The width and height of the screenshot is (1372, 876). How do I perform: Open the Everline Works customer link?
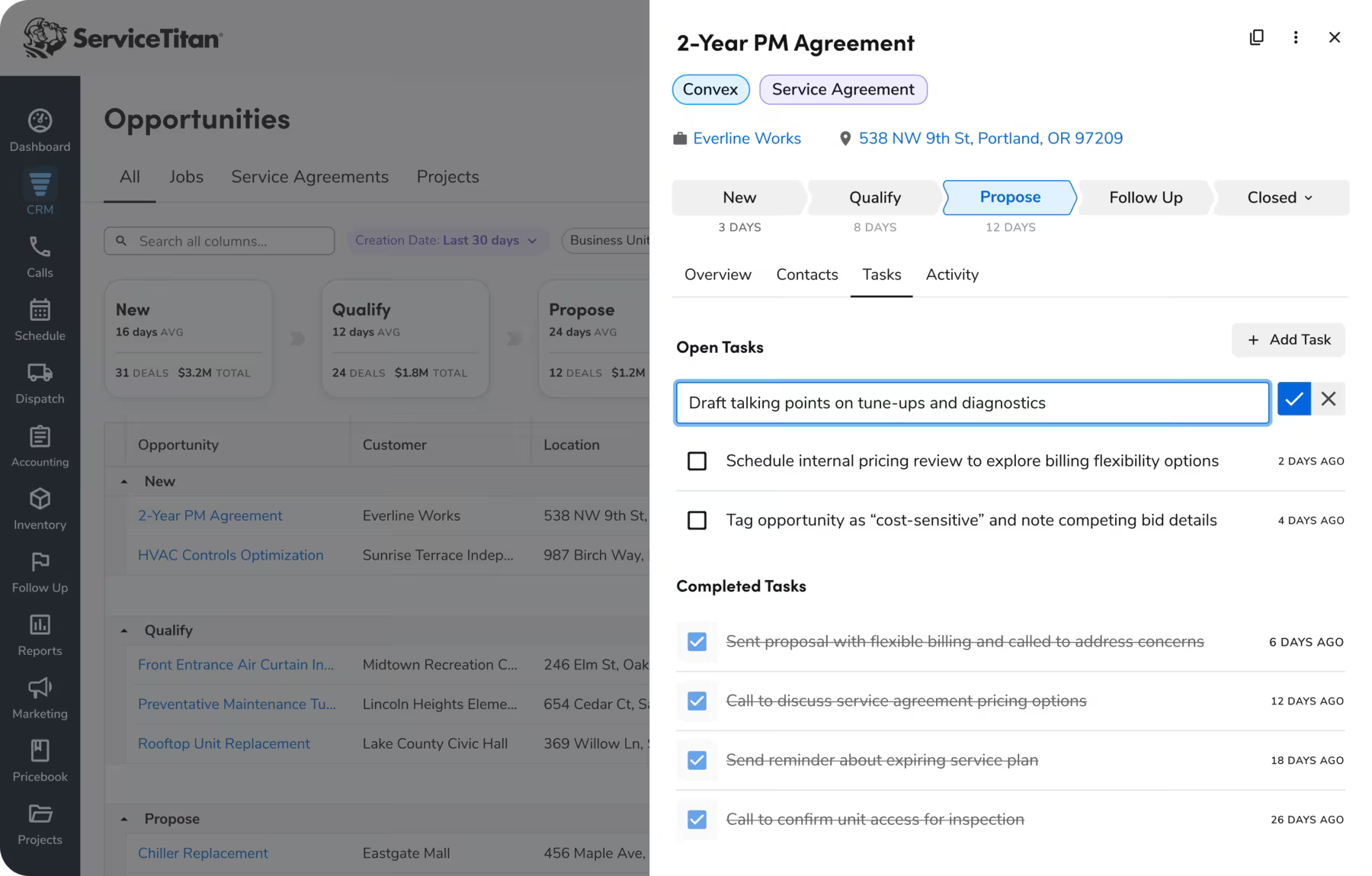click(x=747, y=139)
